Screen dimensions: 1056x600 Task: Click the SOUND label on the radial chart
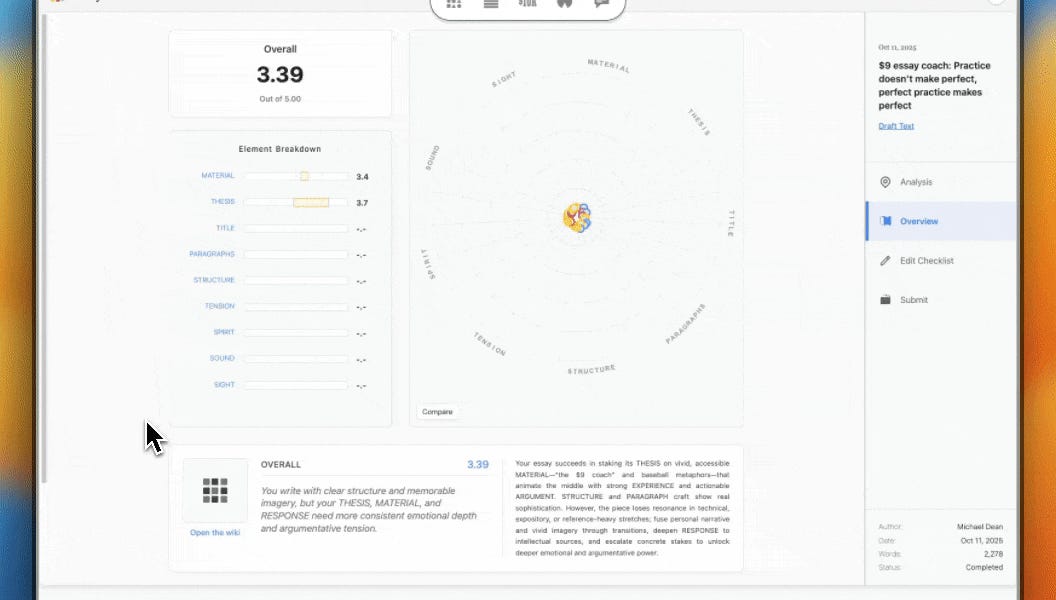point(432,158)
